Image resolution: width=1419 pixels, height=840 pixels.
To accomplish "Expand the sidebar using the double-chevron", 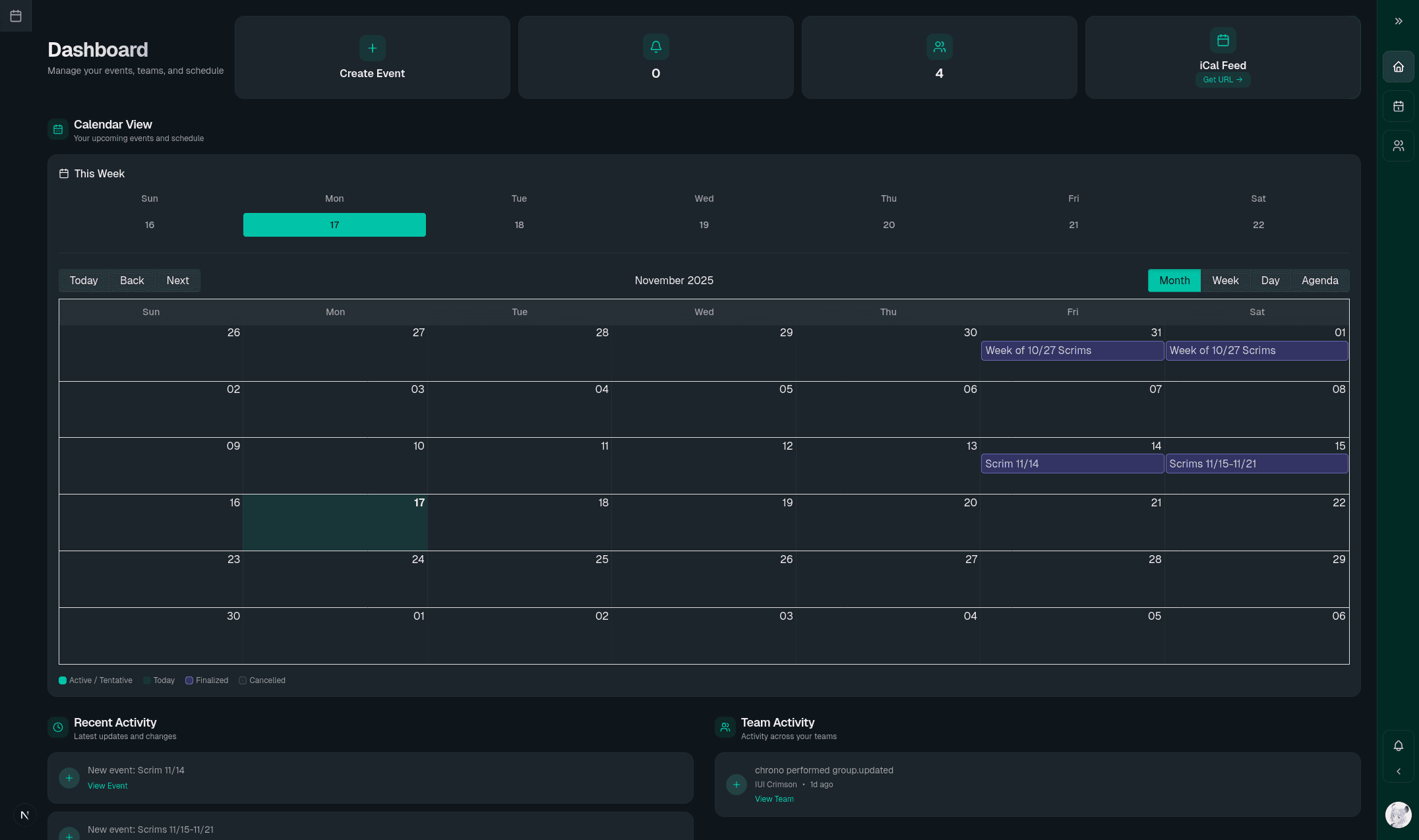I will click(x=1398, y=20).
